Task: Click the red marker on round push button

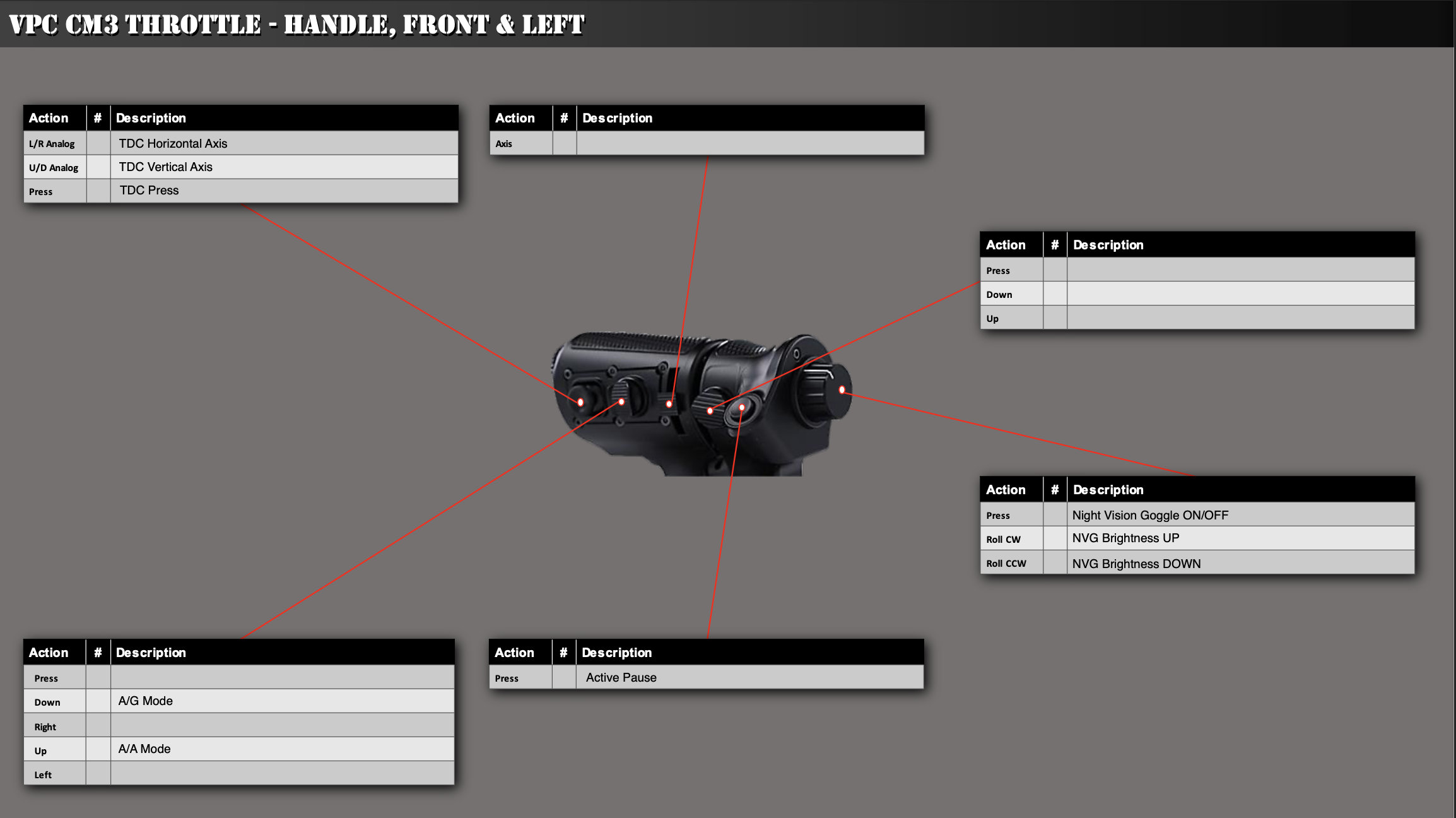Action: pyautogui.click(x=742, y=408)
